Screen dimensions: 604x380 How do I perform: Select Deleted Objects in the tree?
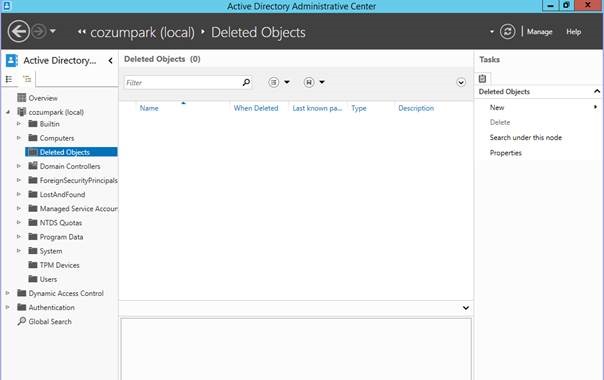coord(71,152)
